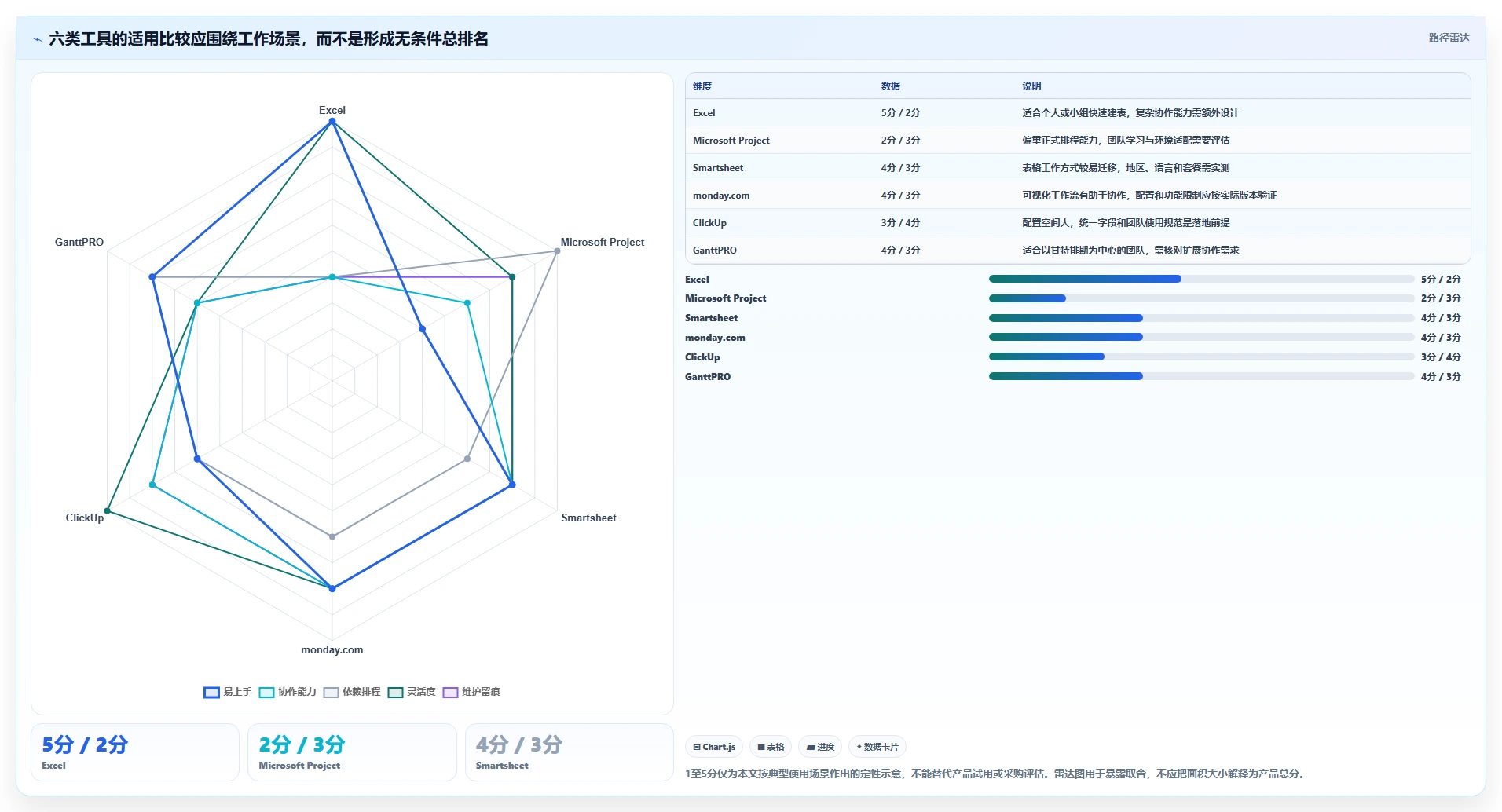Click the 3分 / 4分 table cell

coord(900,223)
